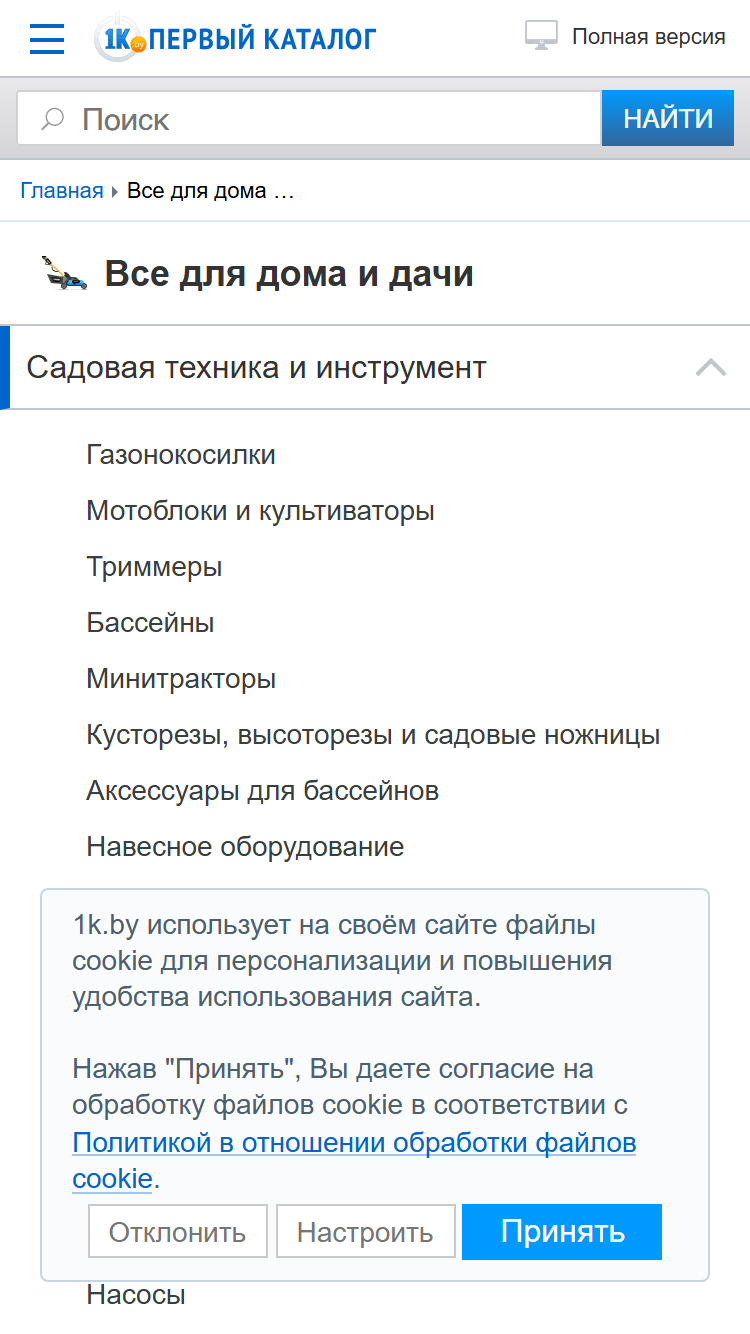Click Настроить cookie settings button

[x=365, y=1231]
